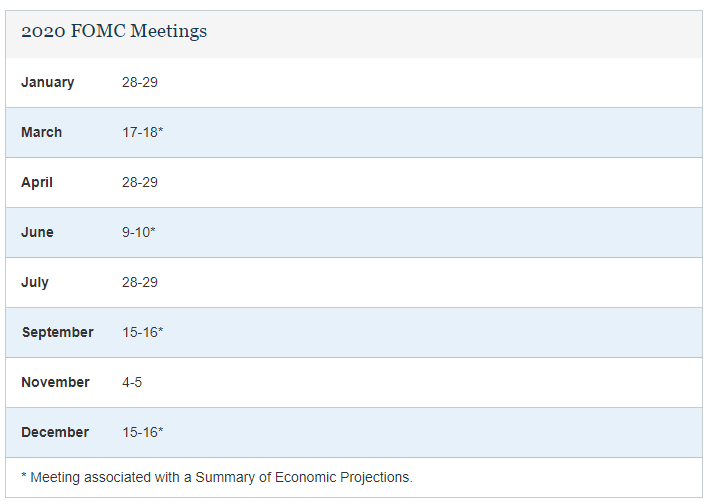Screen dimensions: 709x504
Task: Click the asterisk beginning the footnote
Action: click(x=24, y=475)
